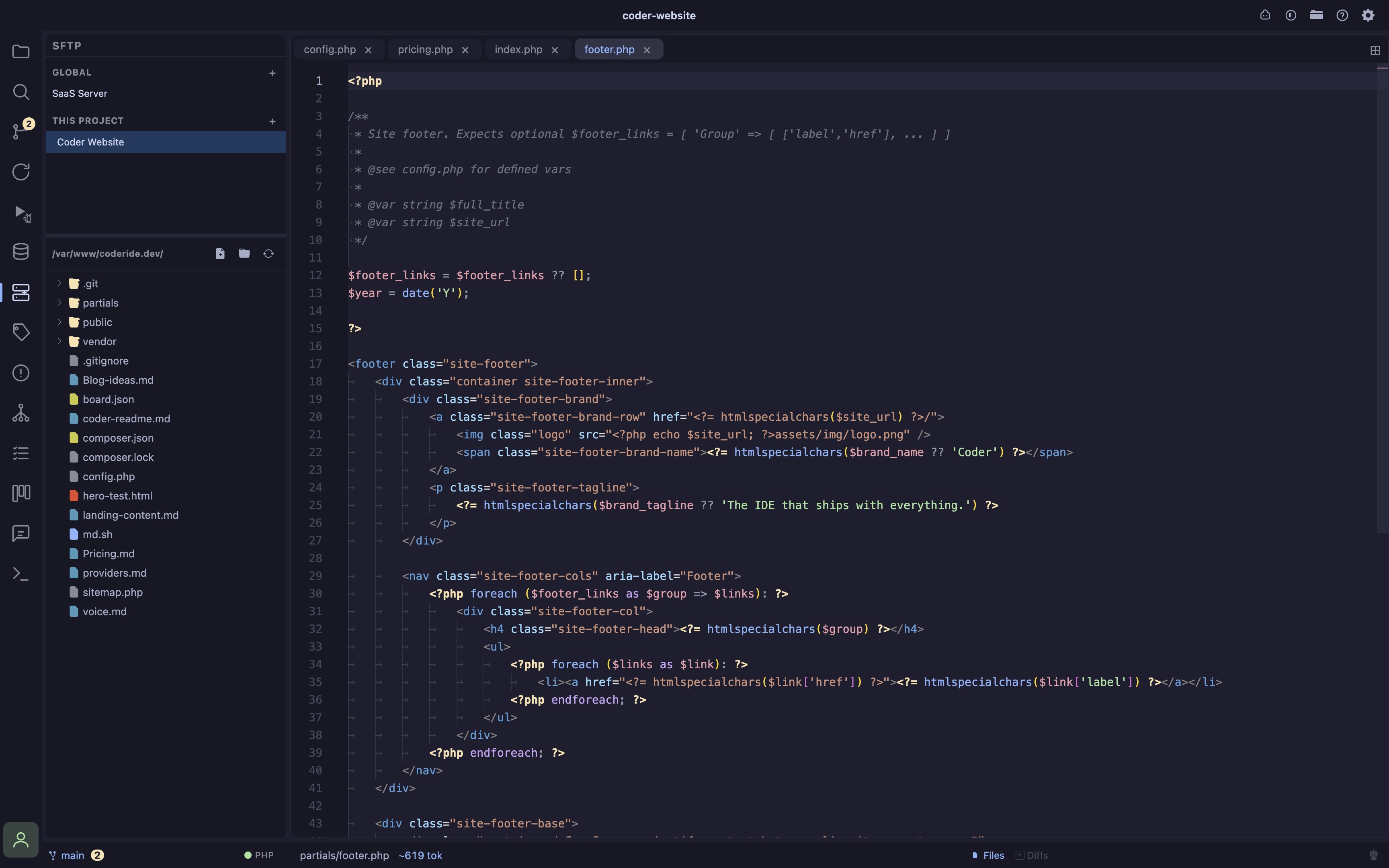Expand the partials folder
This screenshot has width=1389, height=868.
[59, 303]
